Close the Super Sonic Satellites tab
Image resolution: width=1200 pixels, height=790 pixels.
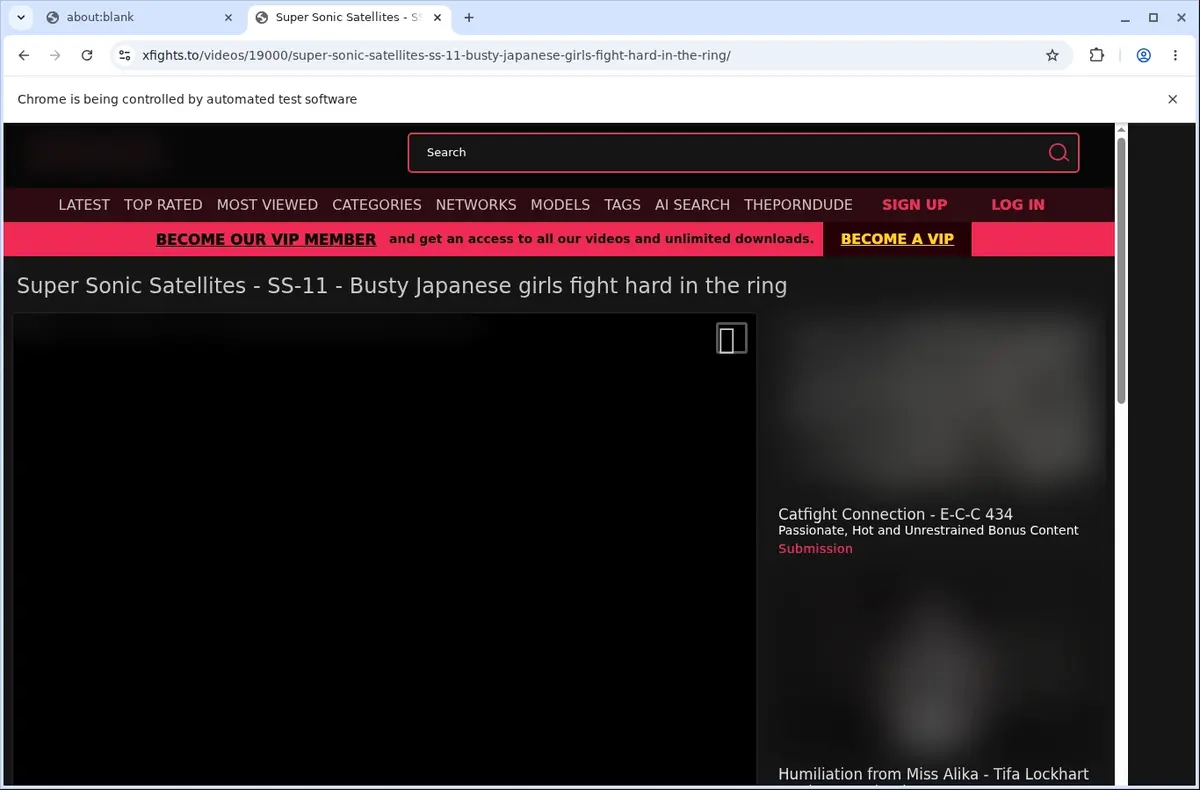(436, 17)
